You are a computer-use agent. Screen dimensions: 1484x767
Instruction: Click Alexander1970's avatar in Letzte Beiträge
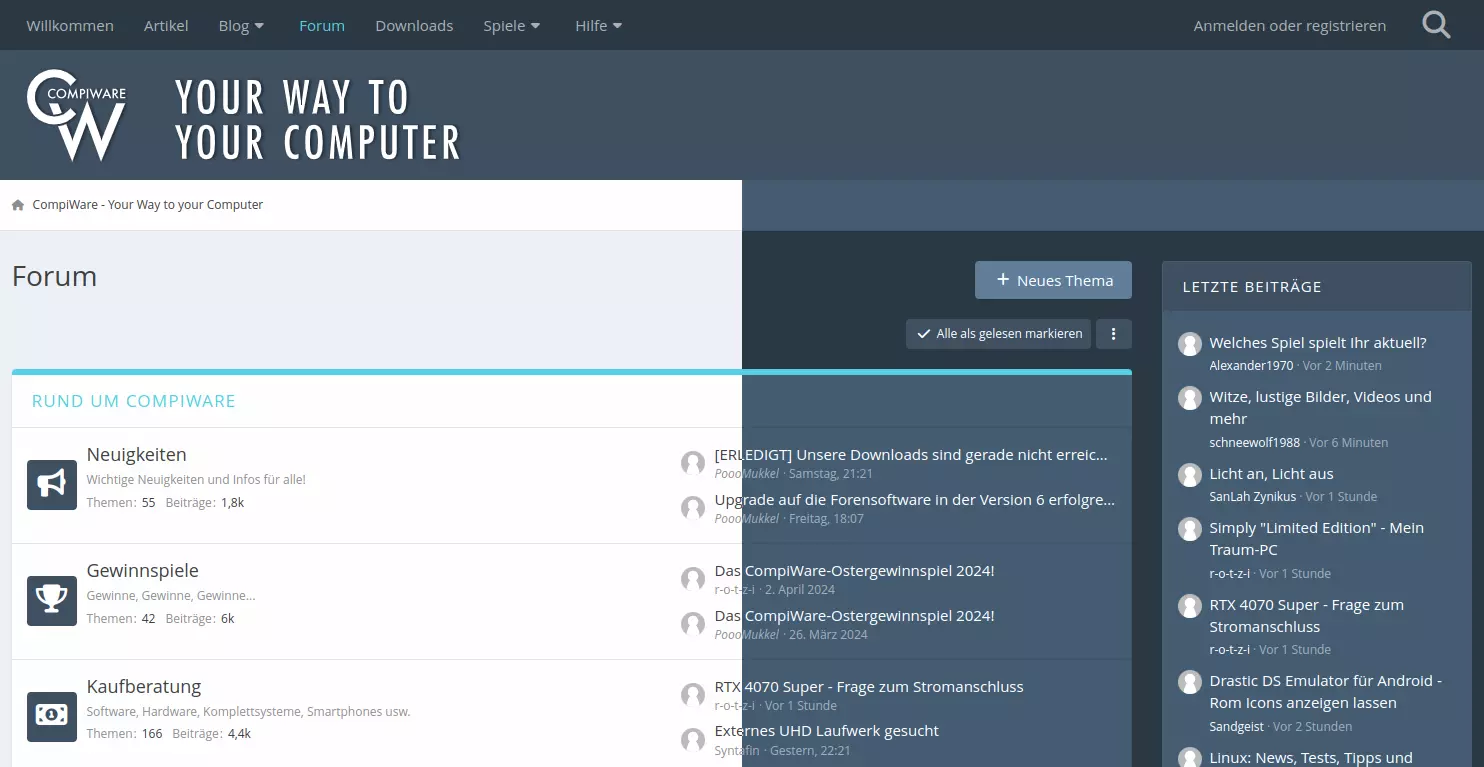click(1190, 344)
